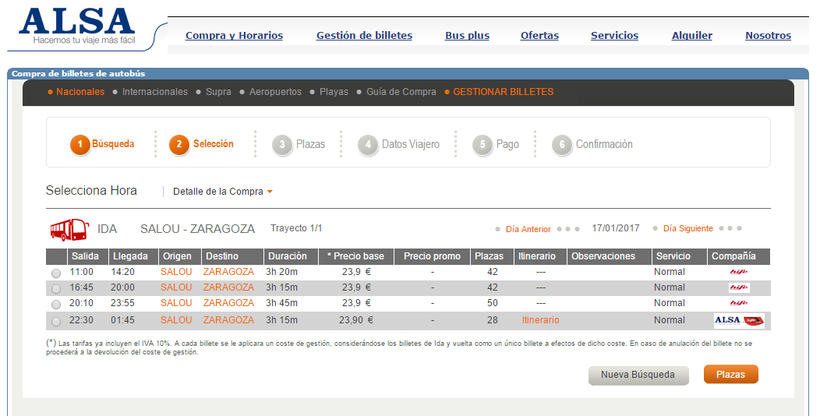
Task: Select the 16:45 departure radio button
Action: click(56, 289)
